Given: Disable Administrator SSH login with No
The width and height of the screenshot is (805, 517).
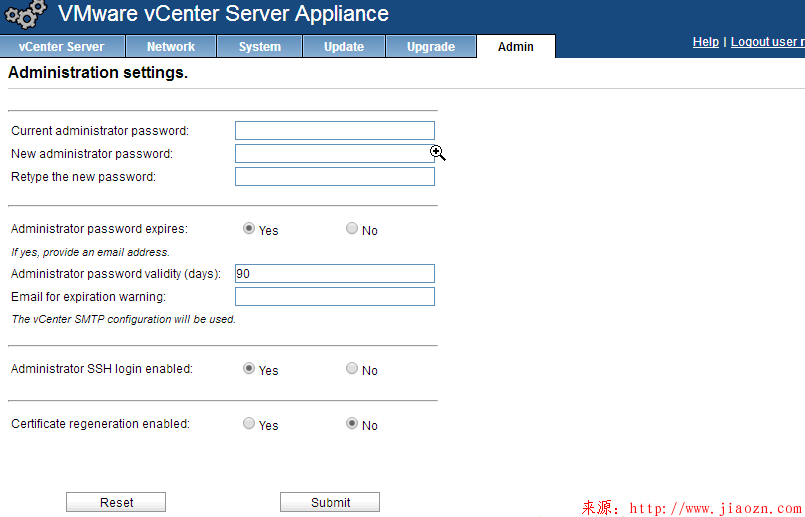Looking at the screenshot, I should [x=352, y=369].
